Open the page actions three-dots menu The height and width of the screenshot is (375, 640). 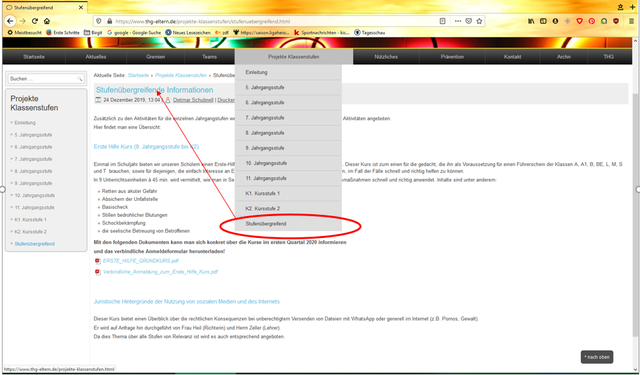tap(458, 21)
